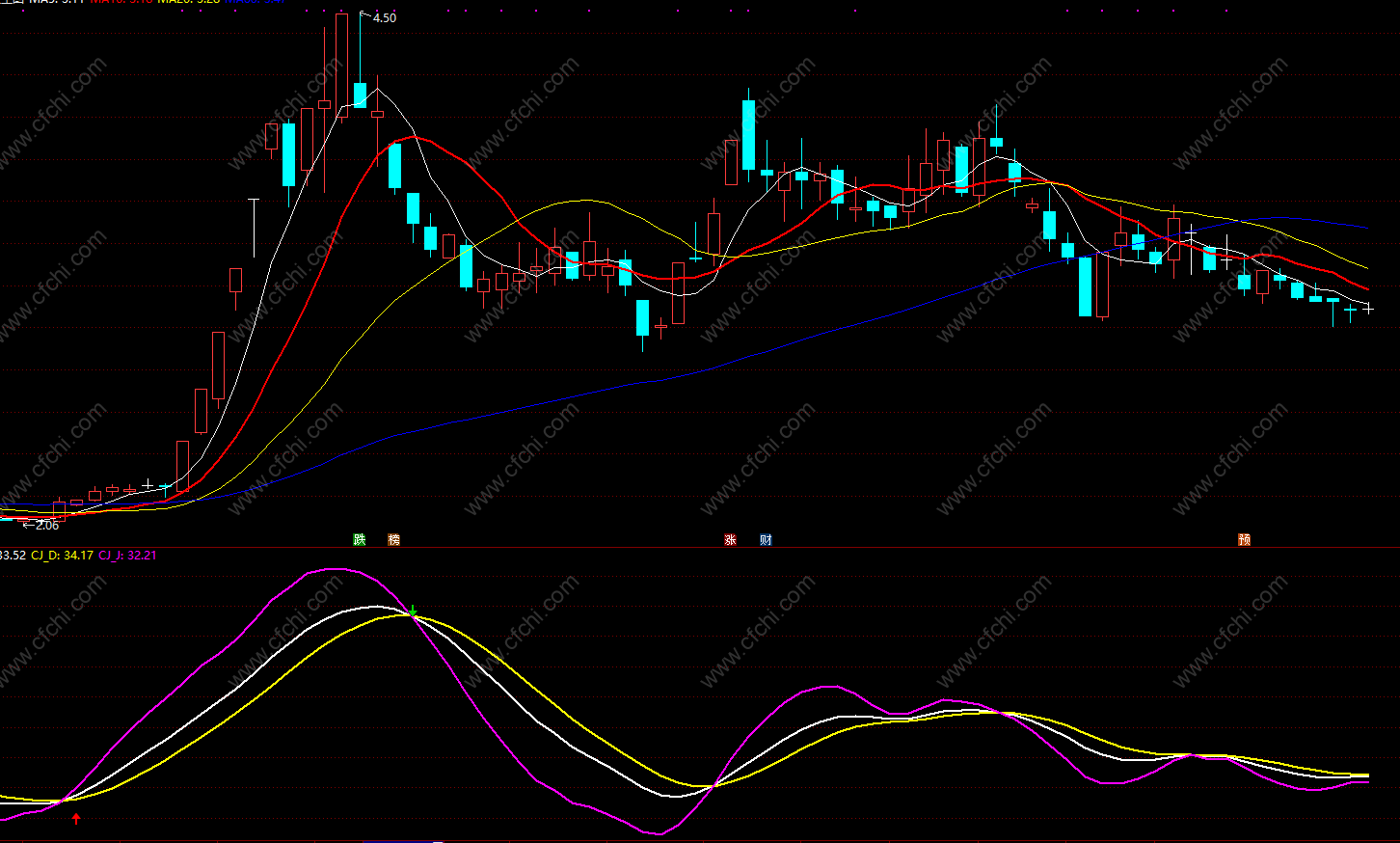Image resolution: width=1400 pixels, height=843 pixels.
Task: Click the red buy-signal arrow in indicator
Action: pos(76,819)
